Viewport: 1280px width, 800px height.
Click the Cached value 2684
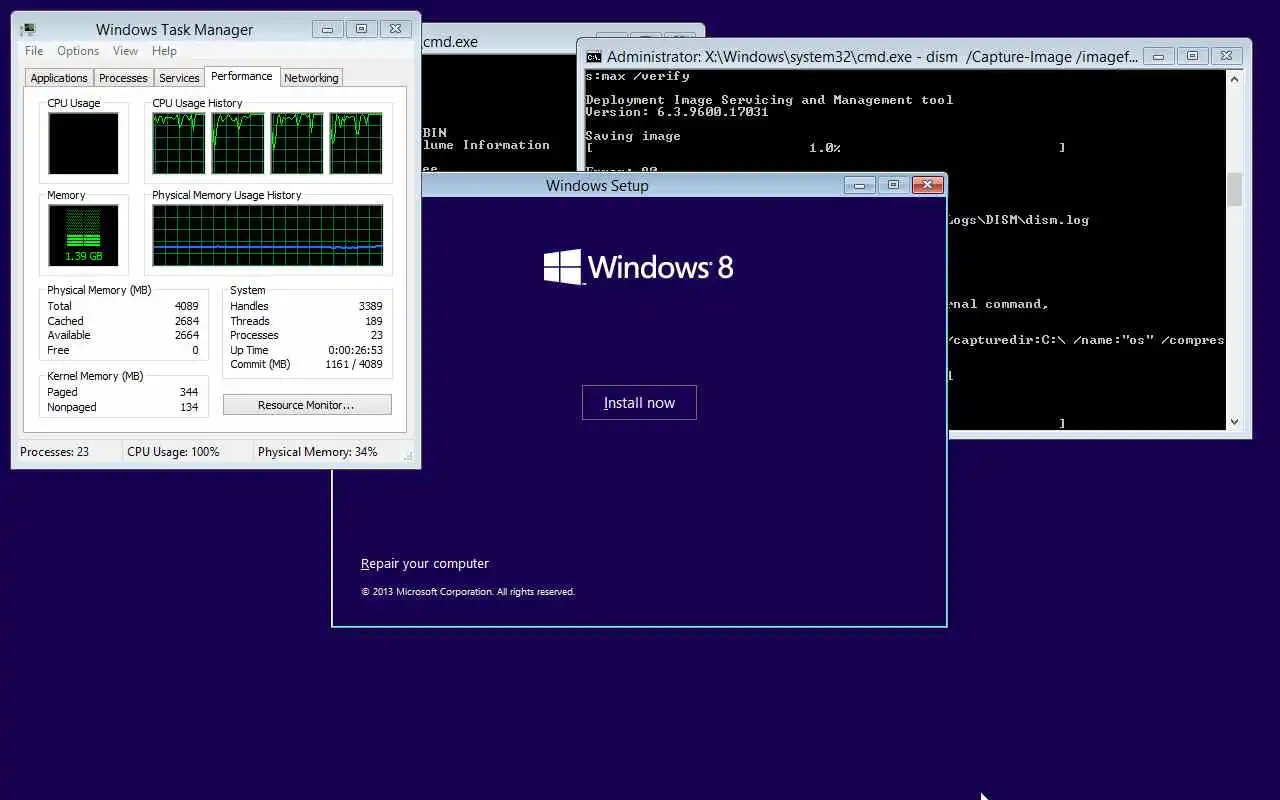tap(186, 321)
